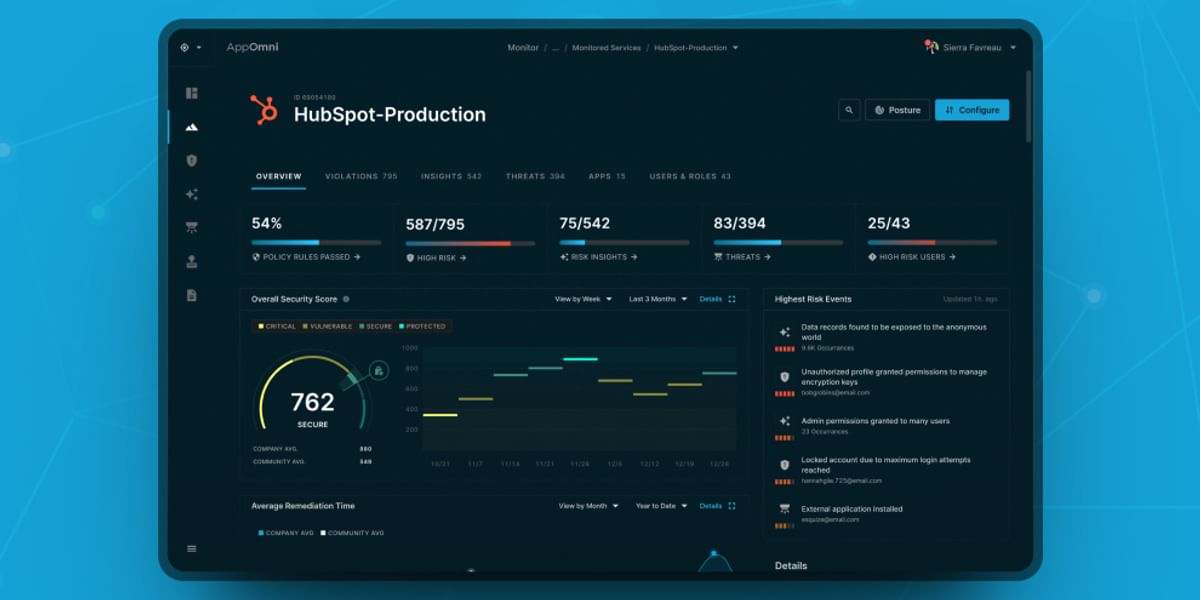1200x600 pixels.
Task: Select the Monitor icon in the left sidebar
Action: pos(192,127)
